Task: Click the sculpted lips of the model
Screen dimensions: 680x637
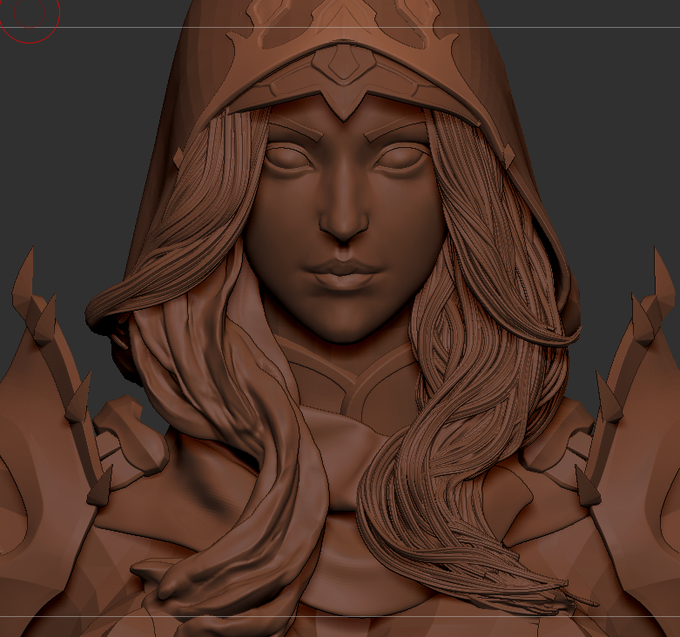Action: (343, 274)
